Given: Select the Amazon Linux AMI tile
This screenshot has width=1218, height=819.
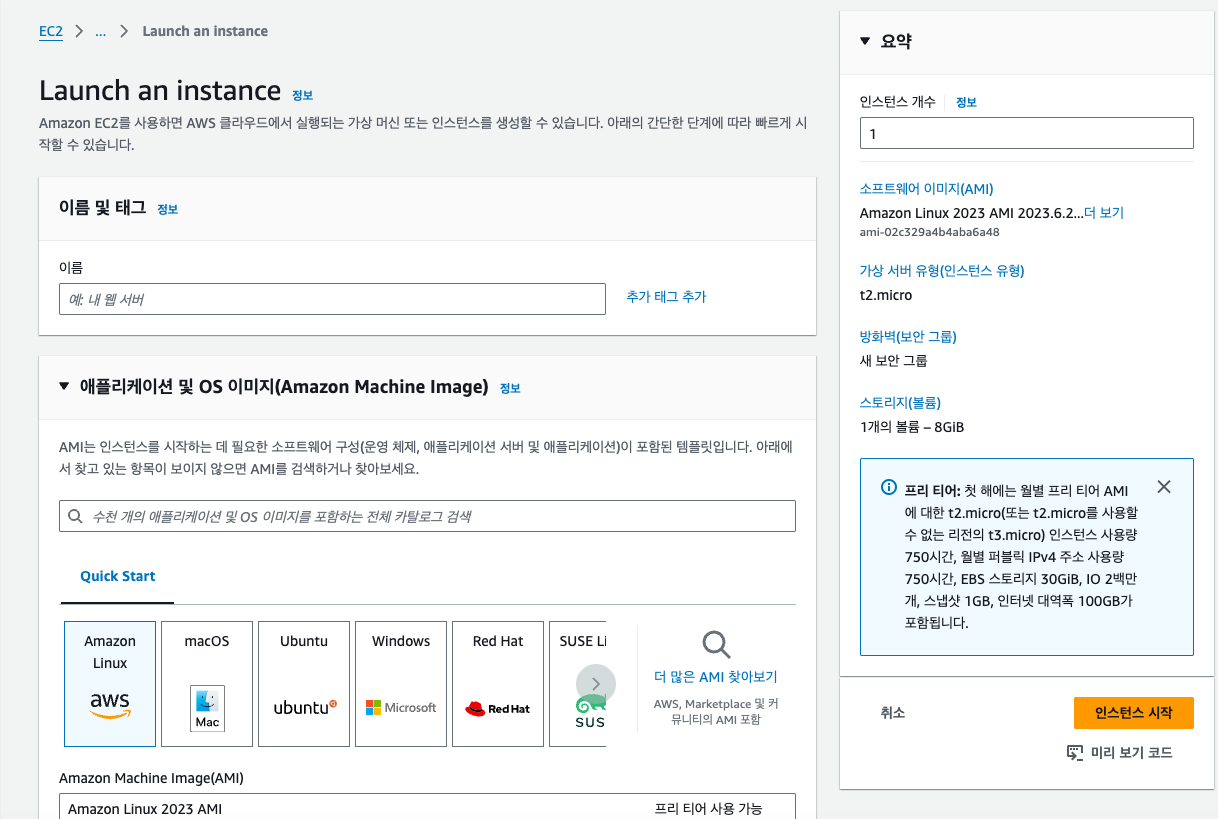Looking at the screenshot, I should [110, 684].
